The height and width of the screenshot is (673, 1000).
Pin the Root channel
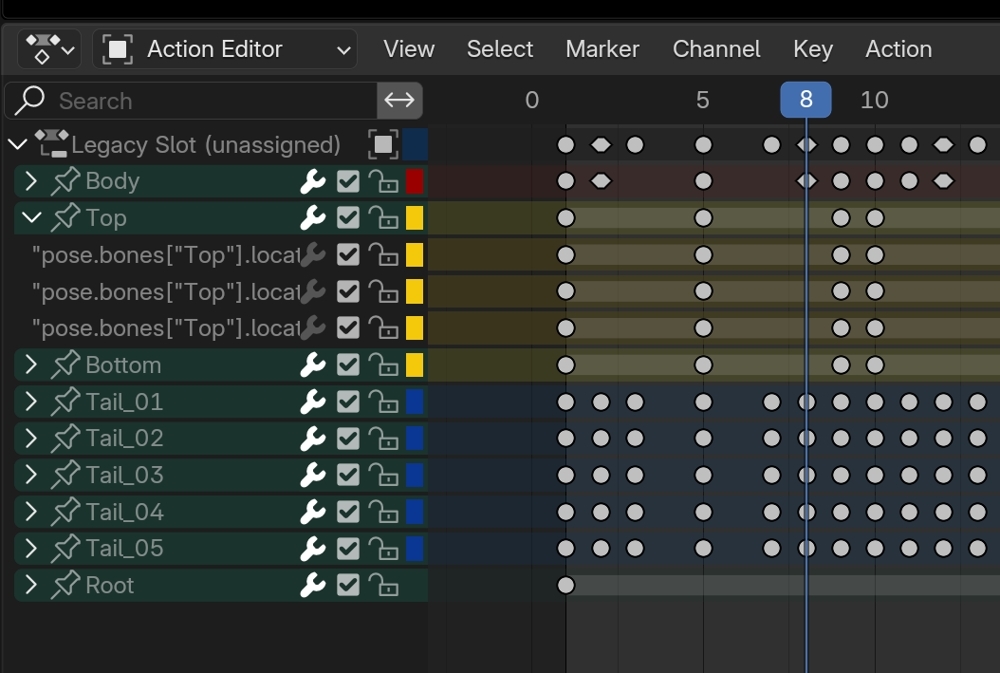click(66, 586)
